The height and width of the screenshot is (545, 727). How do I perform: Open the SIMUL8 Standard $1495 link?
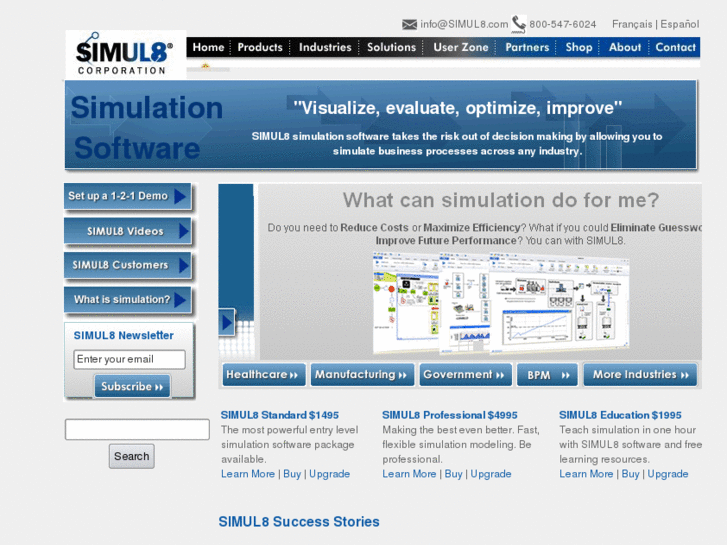pyautogui.click(x=280, y=415)
